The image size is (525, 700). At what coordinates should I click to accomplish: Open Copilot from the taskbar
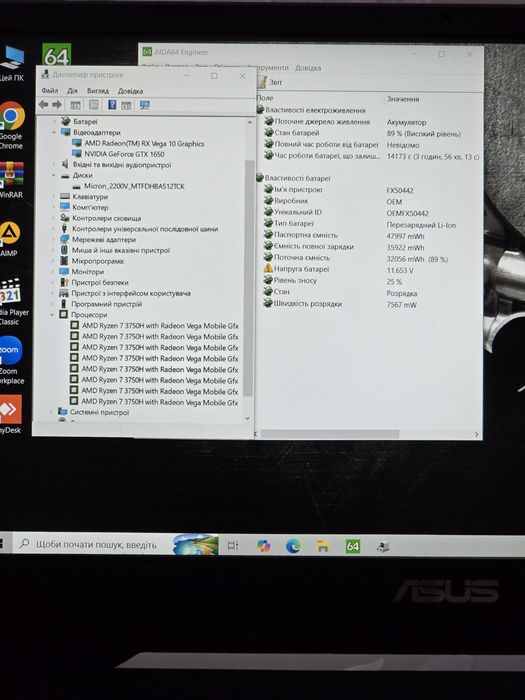263,546
